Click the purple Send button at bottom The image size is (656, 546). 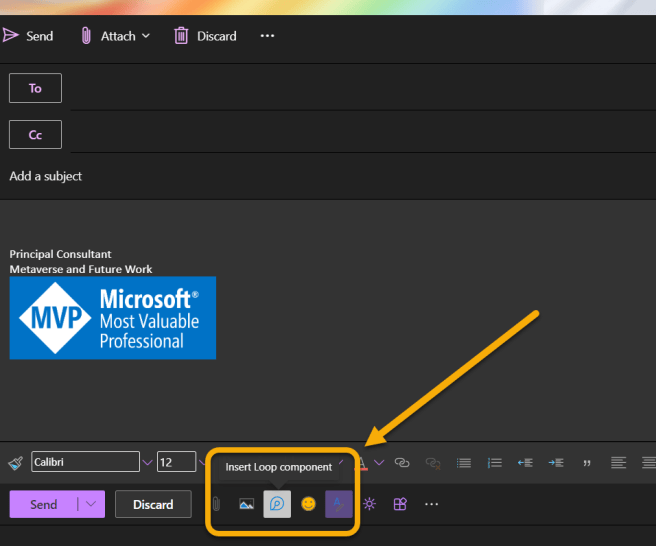[42, 504]
